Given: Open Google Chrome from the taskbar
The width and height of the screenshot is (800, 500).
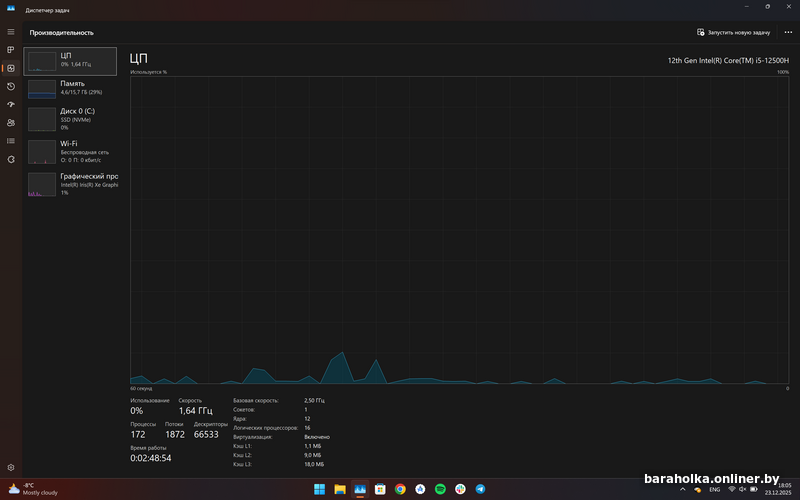Looking at the screenshot, I should point(400,489).
